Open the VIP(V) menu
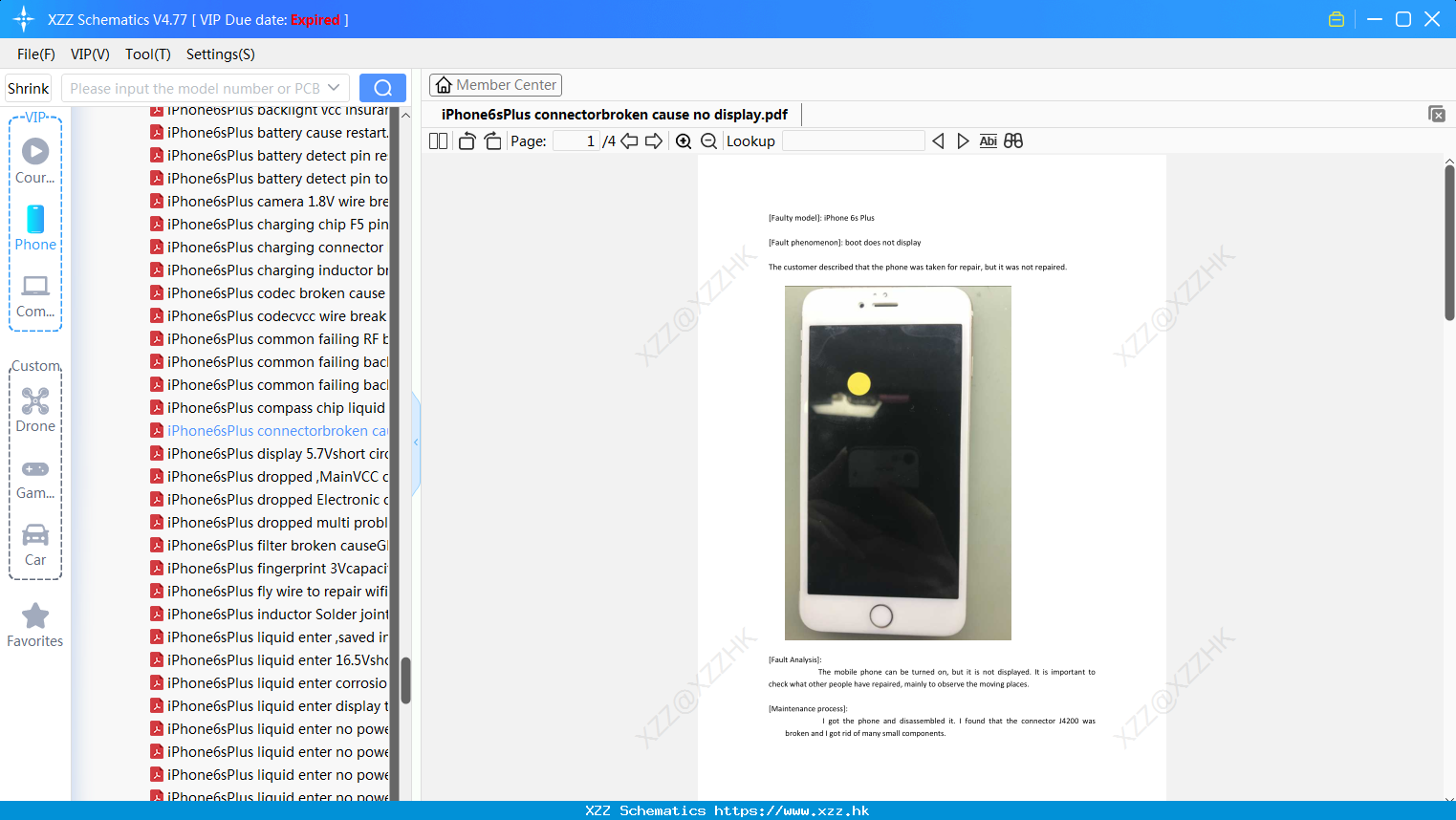This screenshot has width=1456, height=820. [x=90, y=54]
